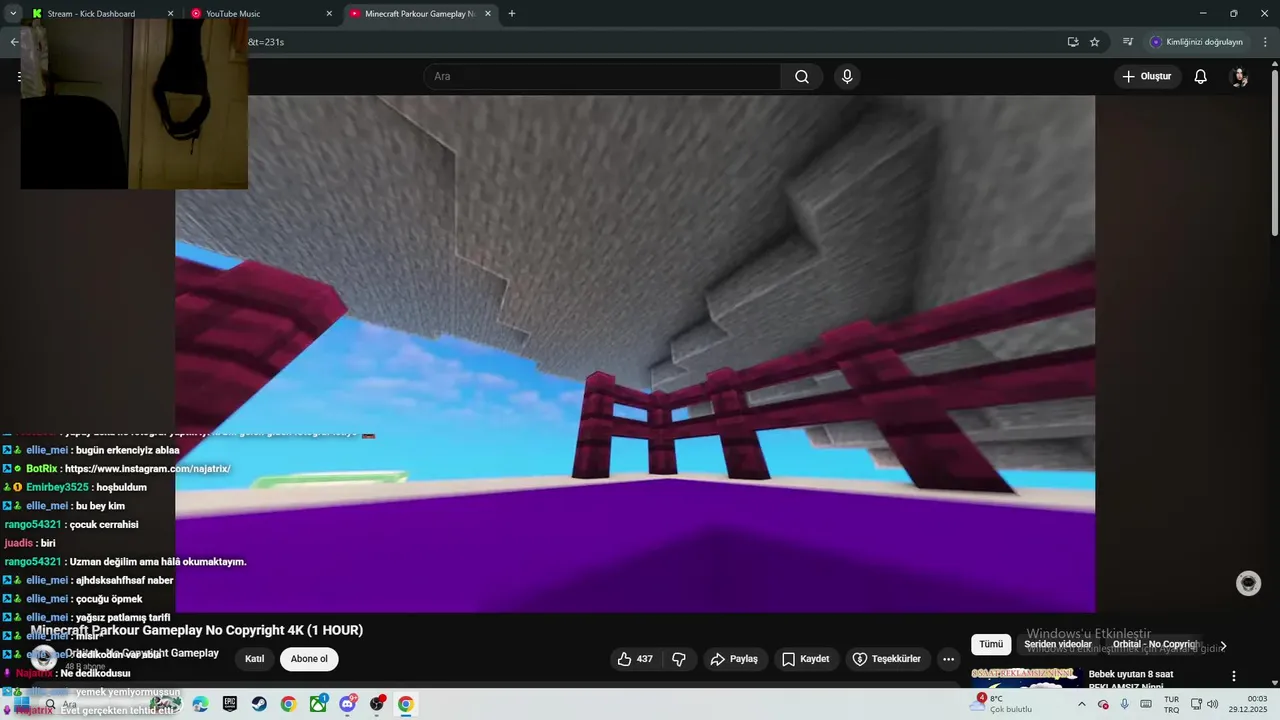Open Xbox app from the taskbar
The image size is (1280, 720).
click(x=318, y=704)
